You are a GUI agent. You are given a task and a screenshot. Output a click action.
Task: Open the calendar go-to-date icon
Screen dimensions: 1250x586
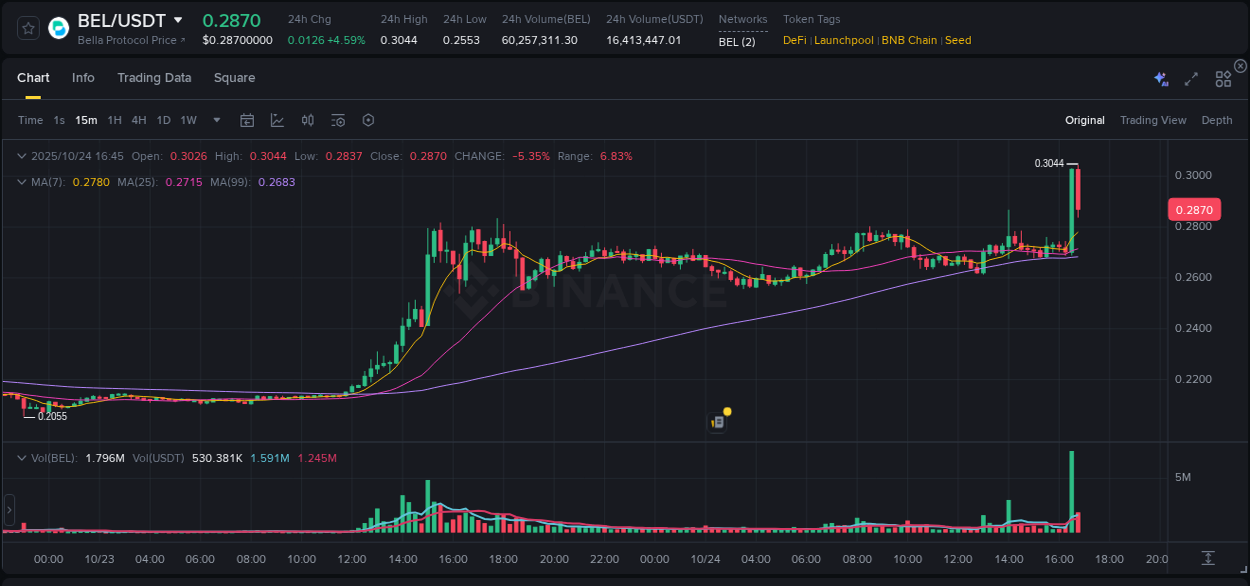pyautogui.click(x=247, y=119)
